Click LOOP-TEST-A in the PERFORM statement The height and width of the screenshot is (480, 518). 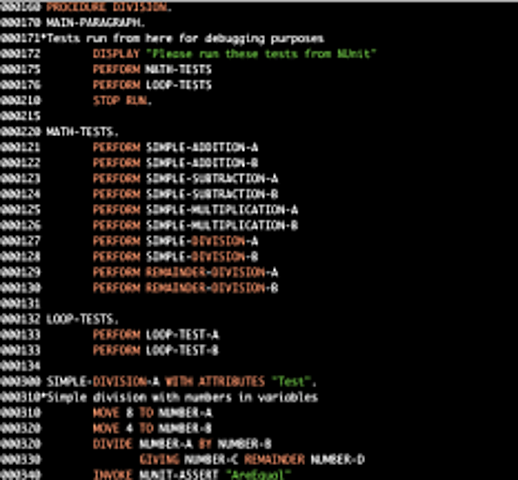(182, 335)
